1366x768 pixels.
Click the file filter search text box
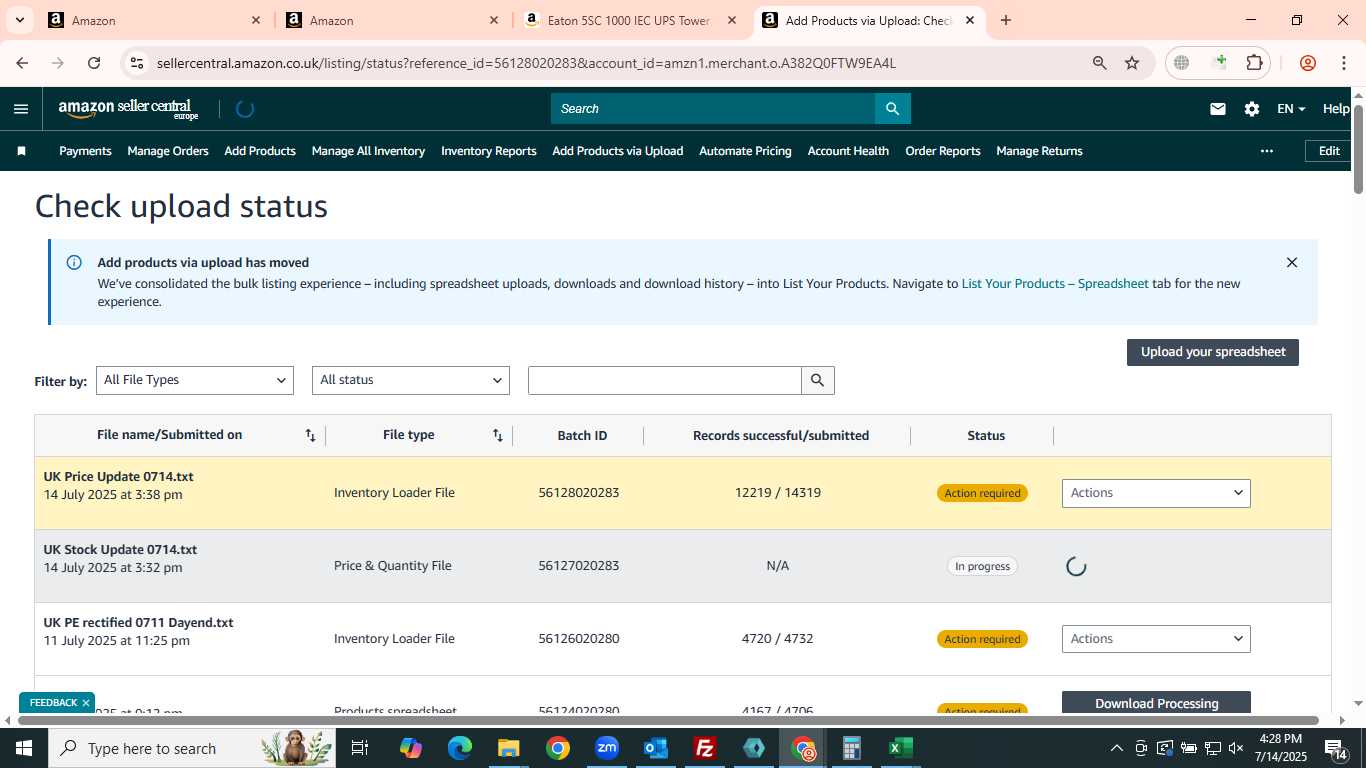(x=665, y=380)
